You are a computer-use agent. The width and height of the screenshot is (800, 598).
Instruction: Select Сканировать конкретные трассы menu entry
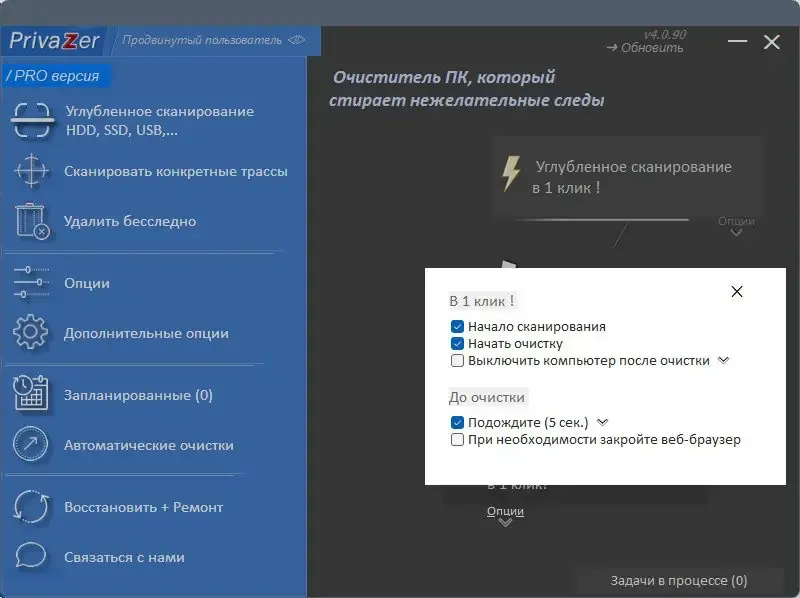[176, 171]
